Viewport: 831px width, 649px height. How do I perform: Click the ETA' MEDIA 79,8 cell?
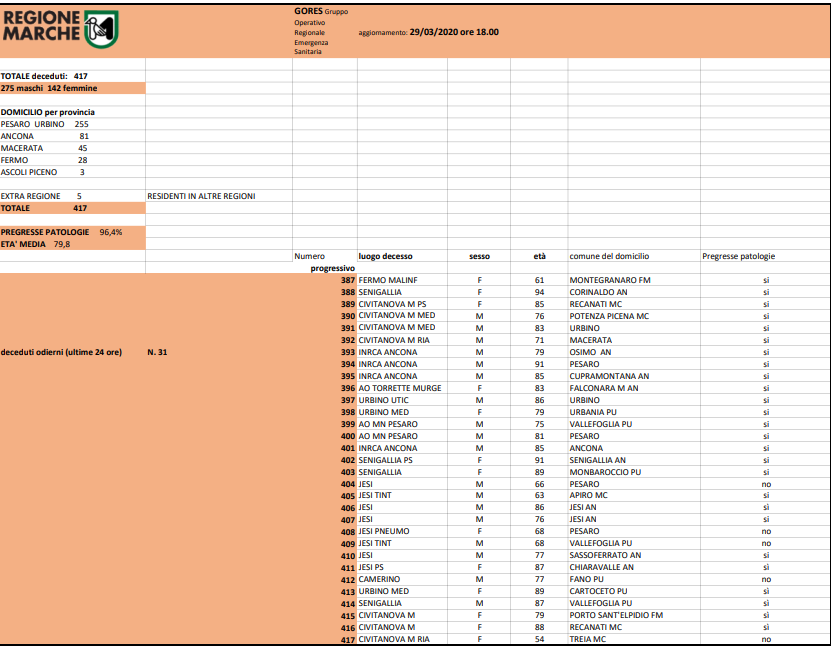(x=36, y=244)
